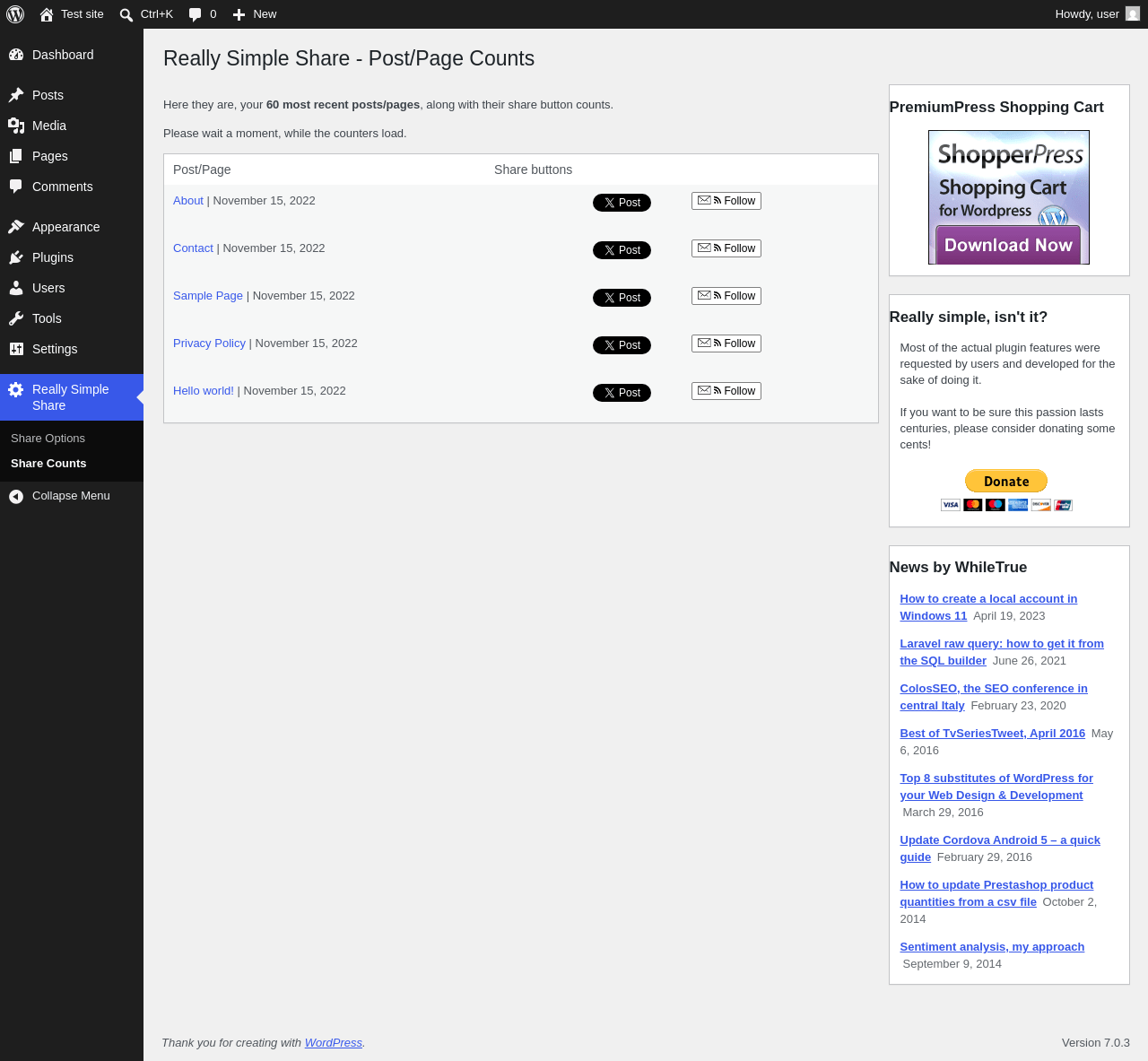This screenshot has height=1061, width=1148.
Task: Open the Contact page link
Action: click(x=193, y=248)
